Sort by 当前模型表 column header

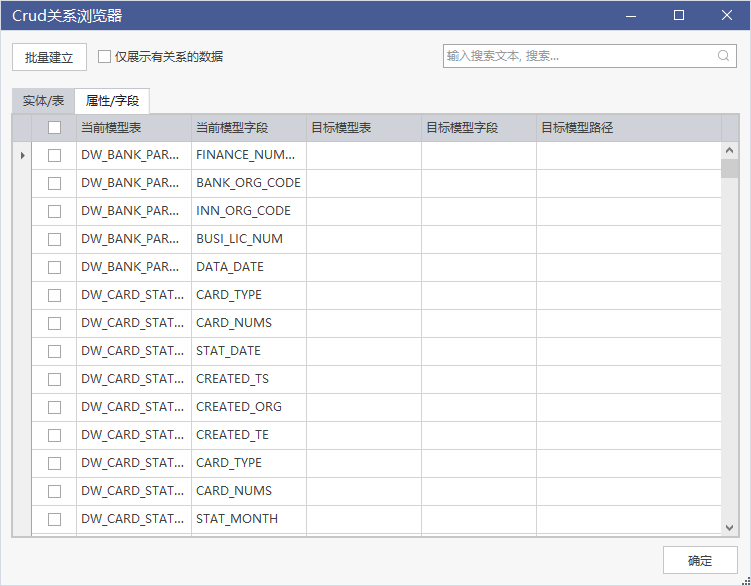coord(134,128)
